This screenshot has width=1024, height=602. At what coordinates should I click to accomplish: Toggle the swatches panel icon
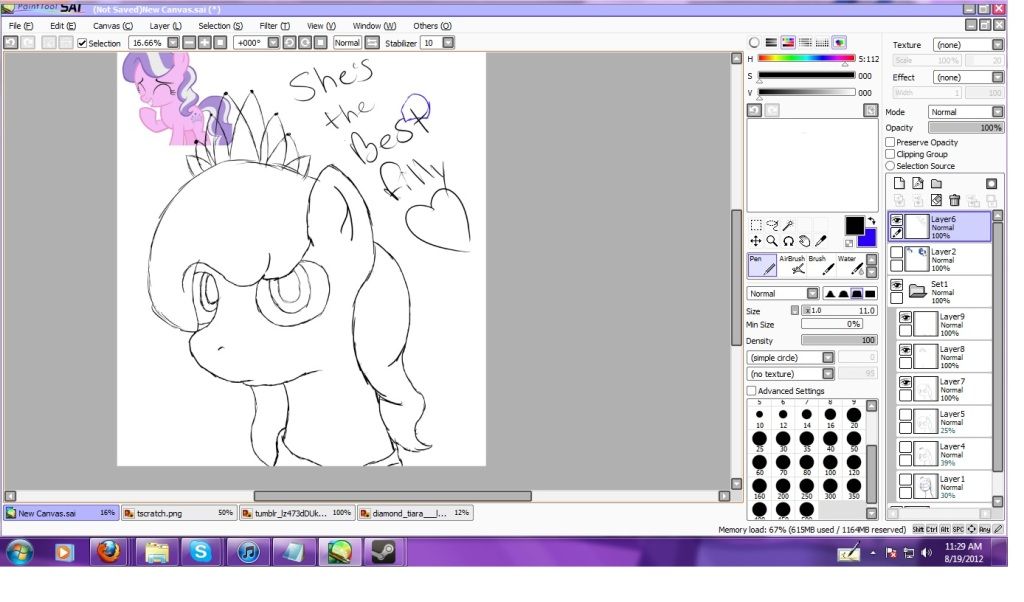[822, 42]
